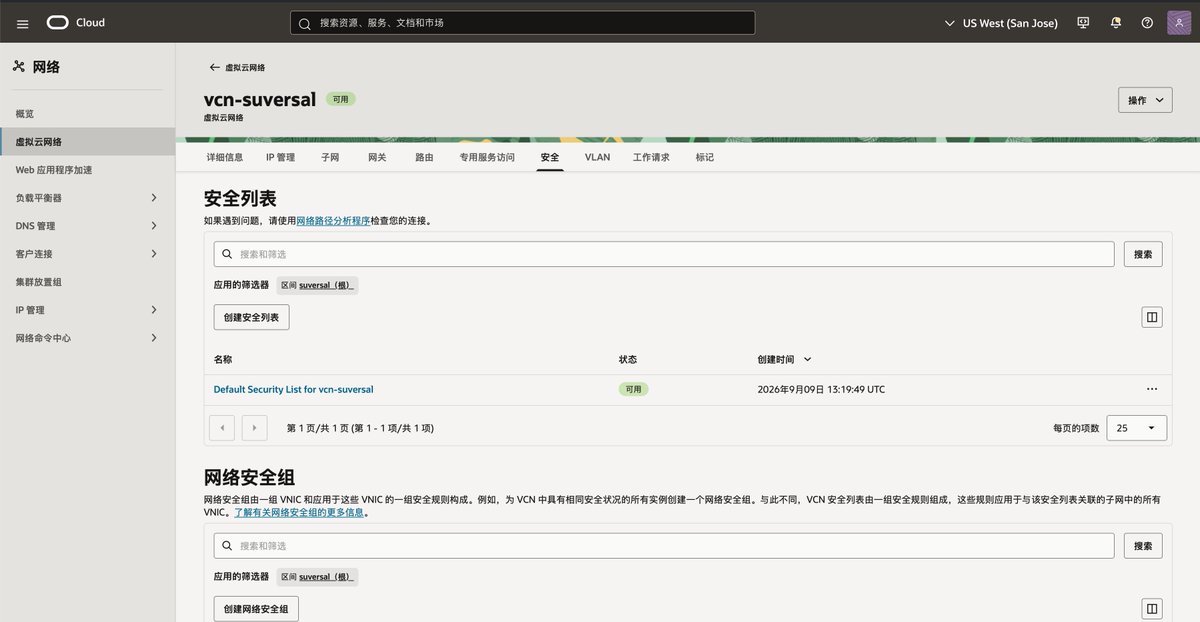Image resolution: width=1200 pixels, height=622 pixels.
Task: Open the 操作 actions dropdown
Action: pos(1145,100)
